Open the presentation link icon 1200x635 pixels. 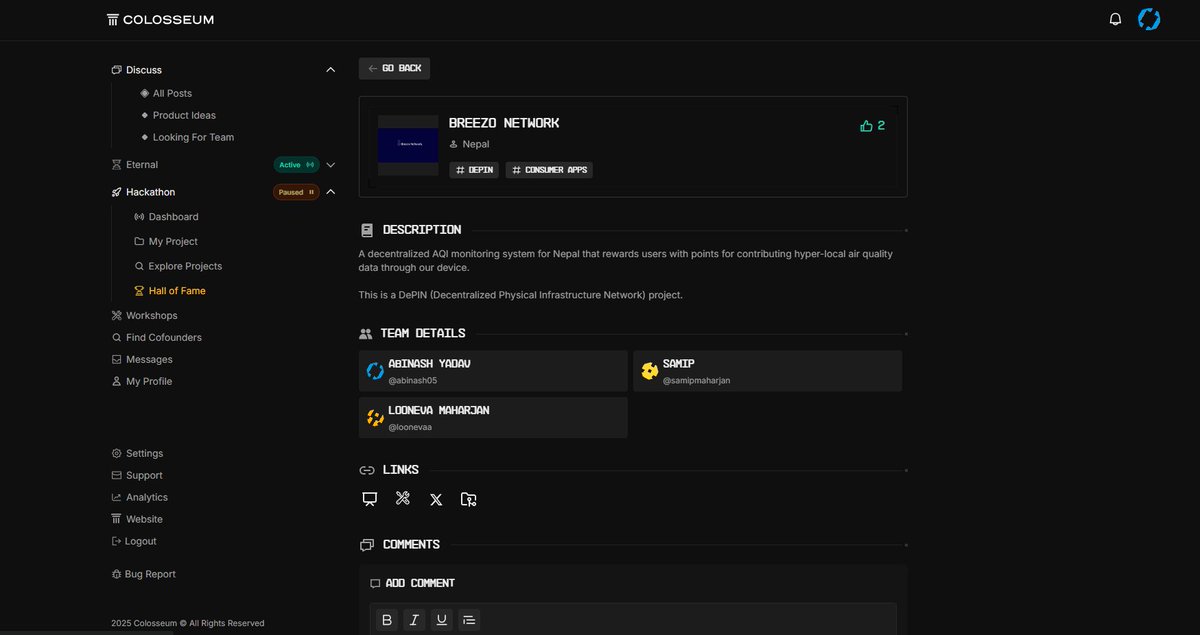pyautogui.click(x=369, y=498)
